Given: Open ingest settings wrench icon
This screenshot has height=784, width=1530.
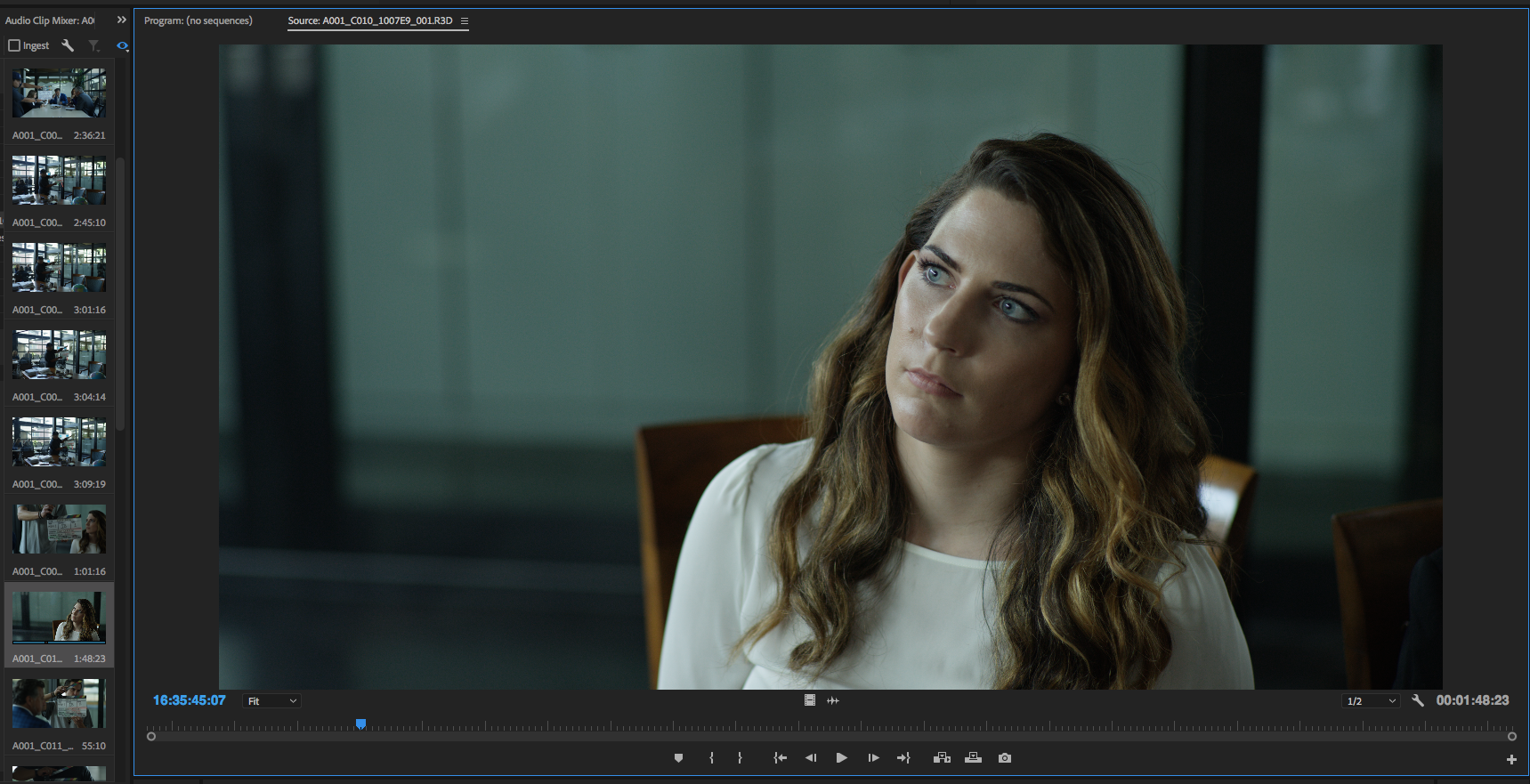Looking at the screenshot, I should (x=68, y=45).
